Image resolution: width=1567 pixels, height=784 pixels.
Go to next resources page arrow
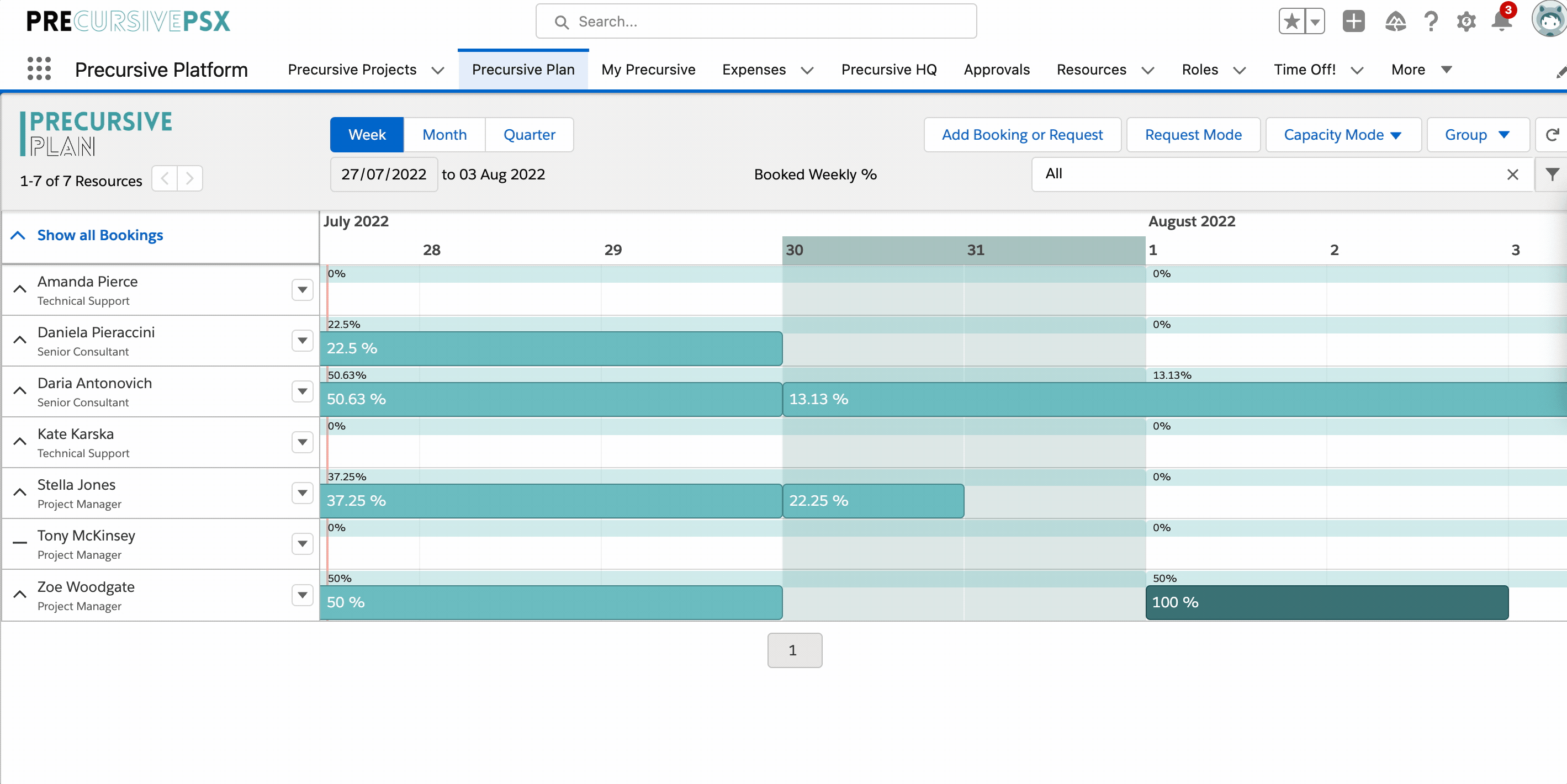[190, 178]
